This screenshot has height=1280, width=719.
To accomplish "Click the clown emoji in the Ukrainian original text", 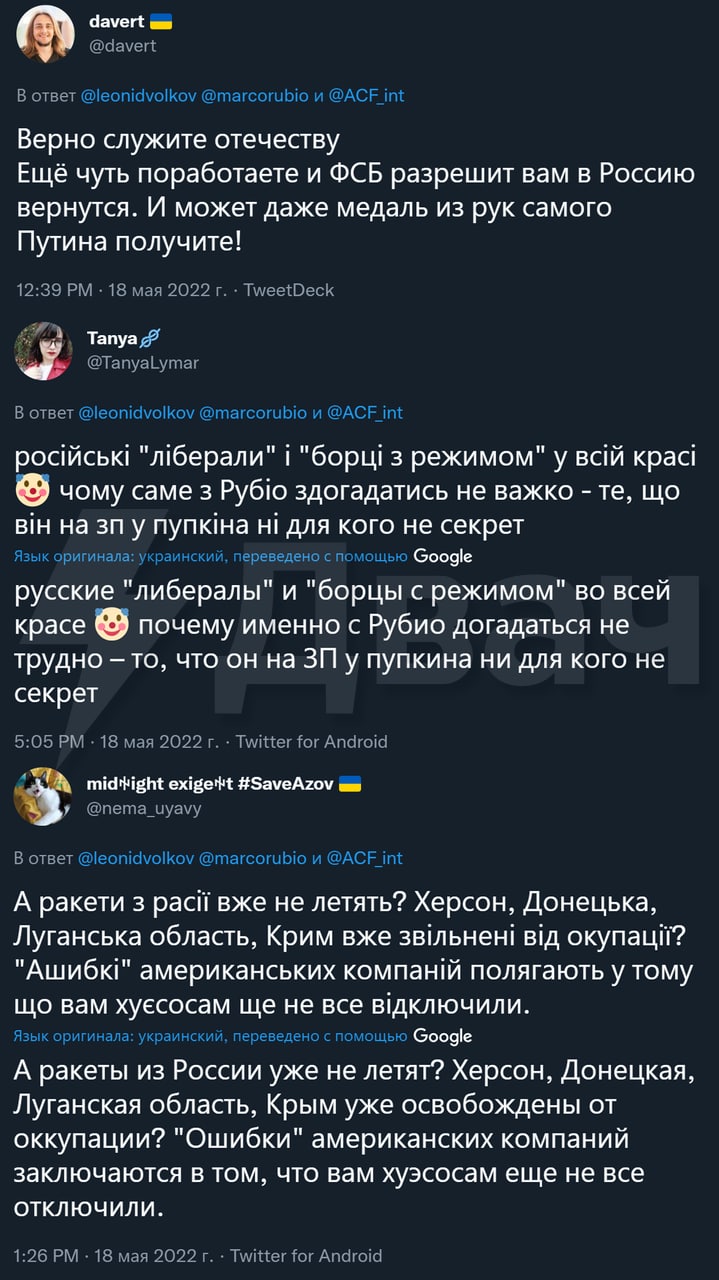I will (34, 491).
